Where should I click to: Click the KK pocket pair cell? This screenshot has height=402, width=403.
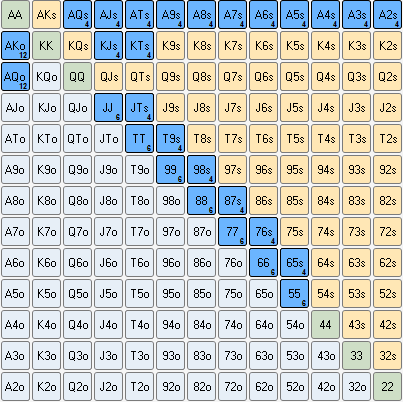[x=46, y=46]
